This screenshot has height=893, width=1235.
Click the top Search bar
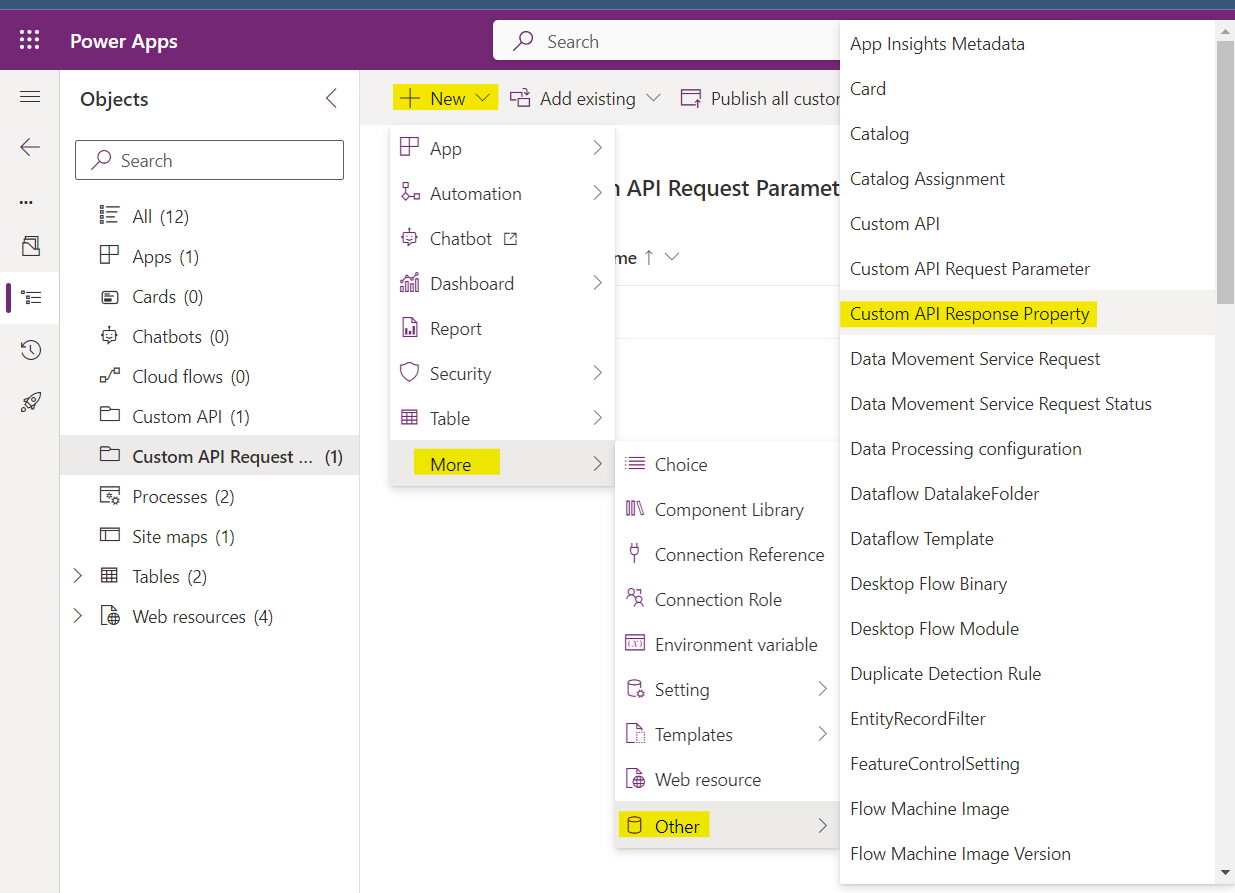667,41
